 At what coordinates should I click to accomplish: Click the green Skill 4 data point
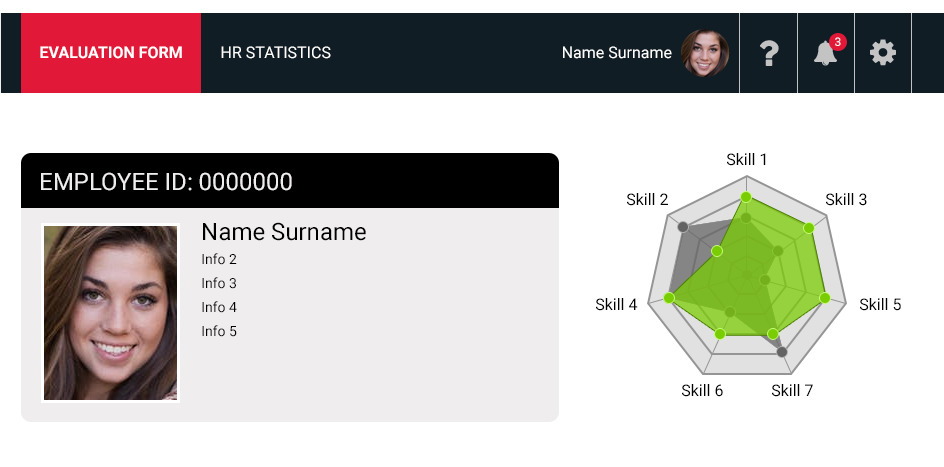tap(670, 297)
